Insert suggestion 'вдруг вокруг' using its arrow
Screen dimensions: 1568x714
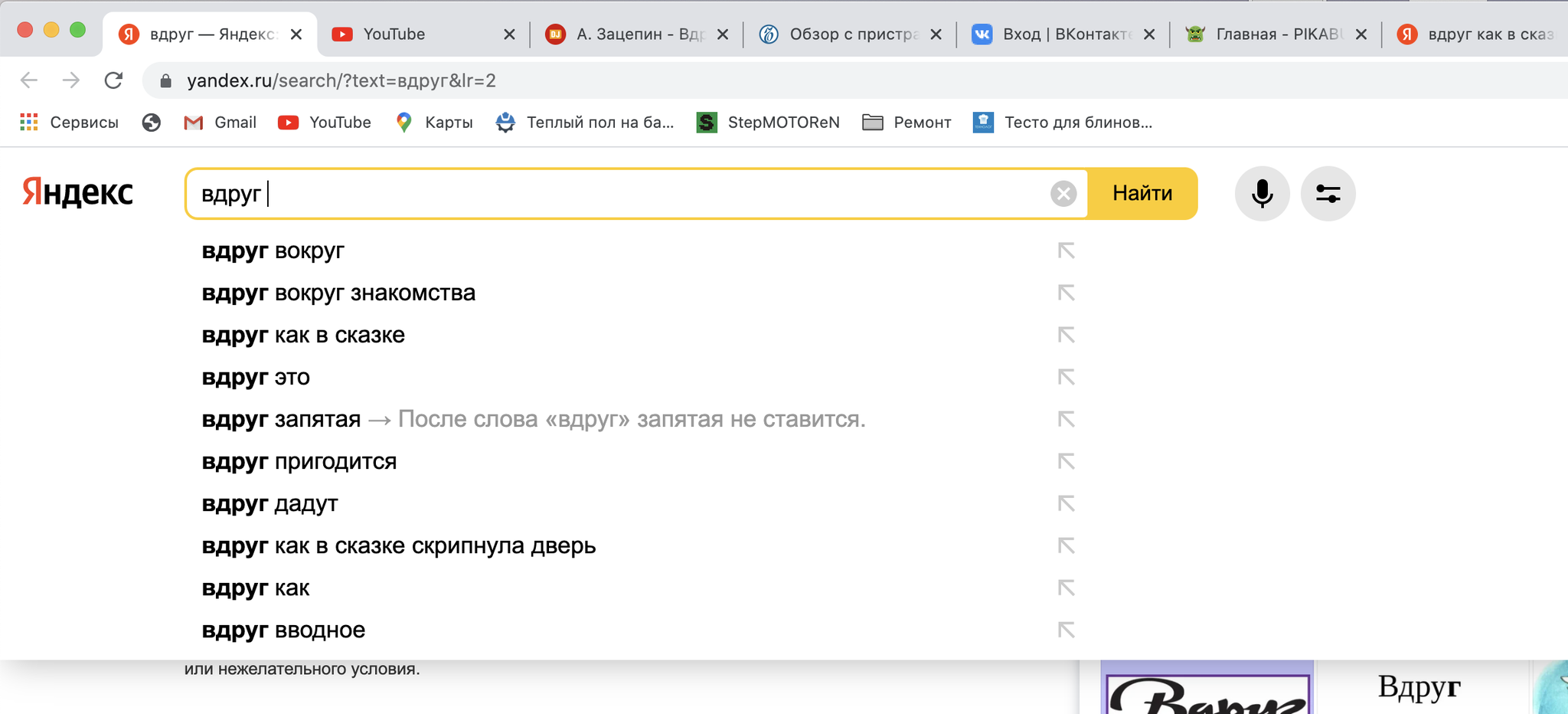tap(1066, 251)
